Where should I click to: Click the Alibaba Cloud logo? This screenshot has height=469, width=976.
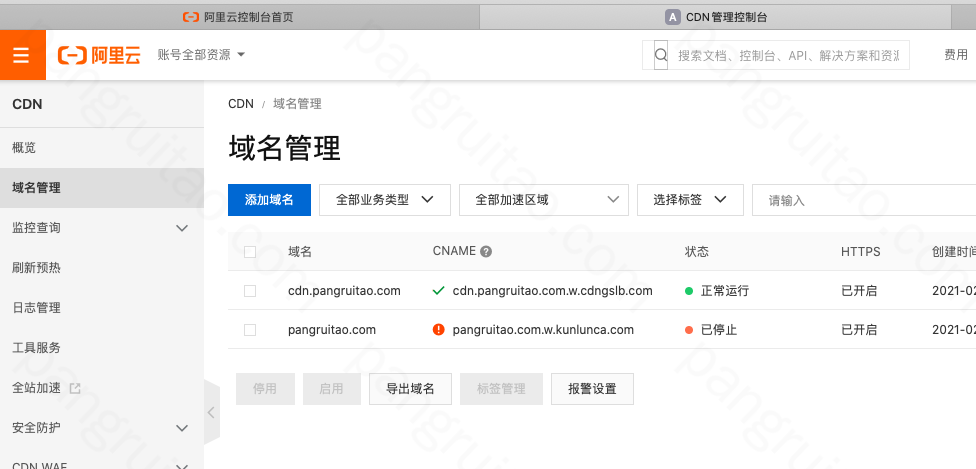[x=99, y=55]
